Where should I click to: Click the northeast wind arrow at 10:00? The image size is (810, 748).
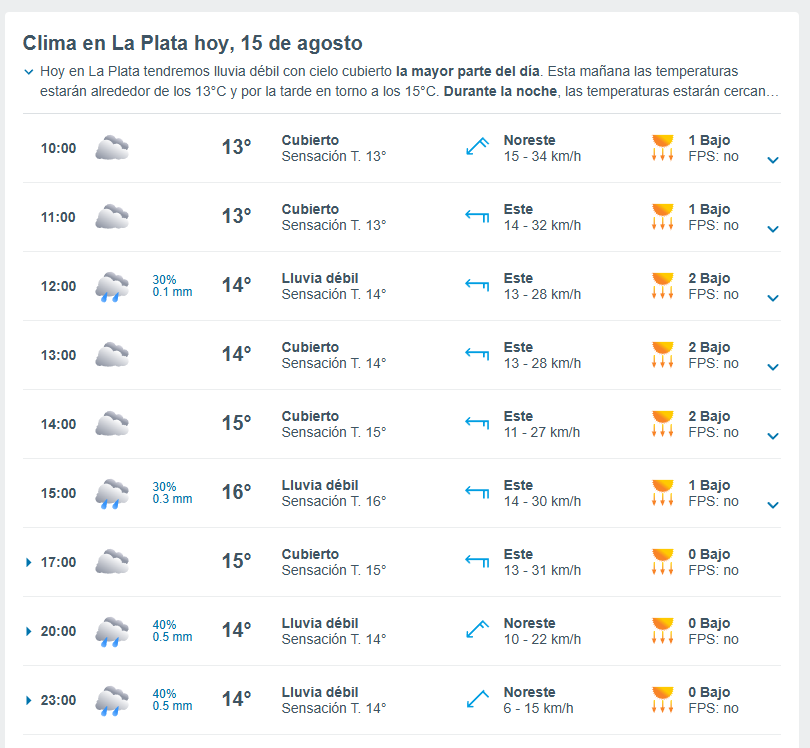477,146
